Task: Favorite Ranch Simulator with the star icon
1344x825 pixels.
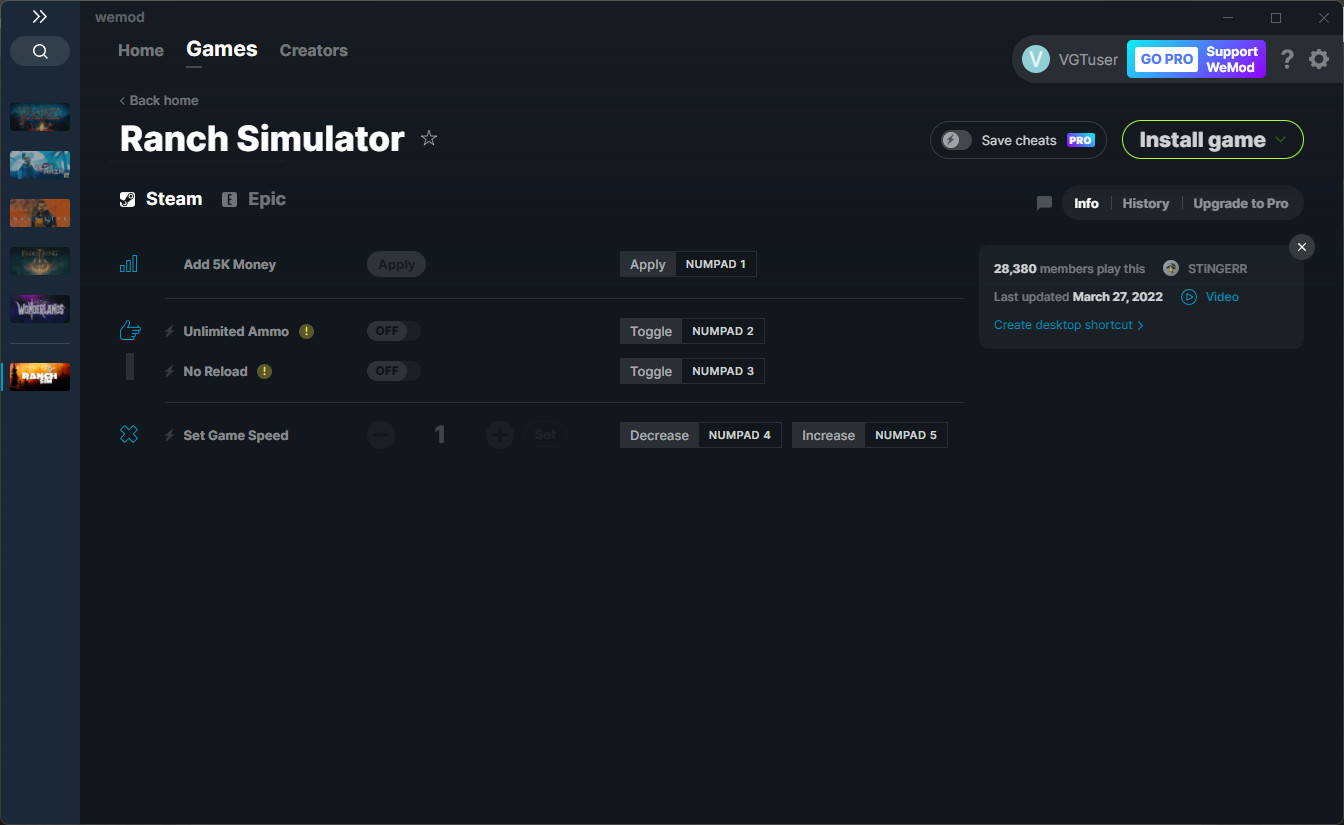Action: point(429,138)
